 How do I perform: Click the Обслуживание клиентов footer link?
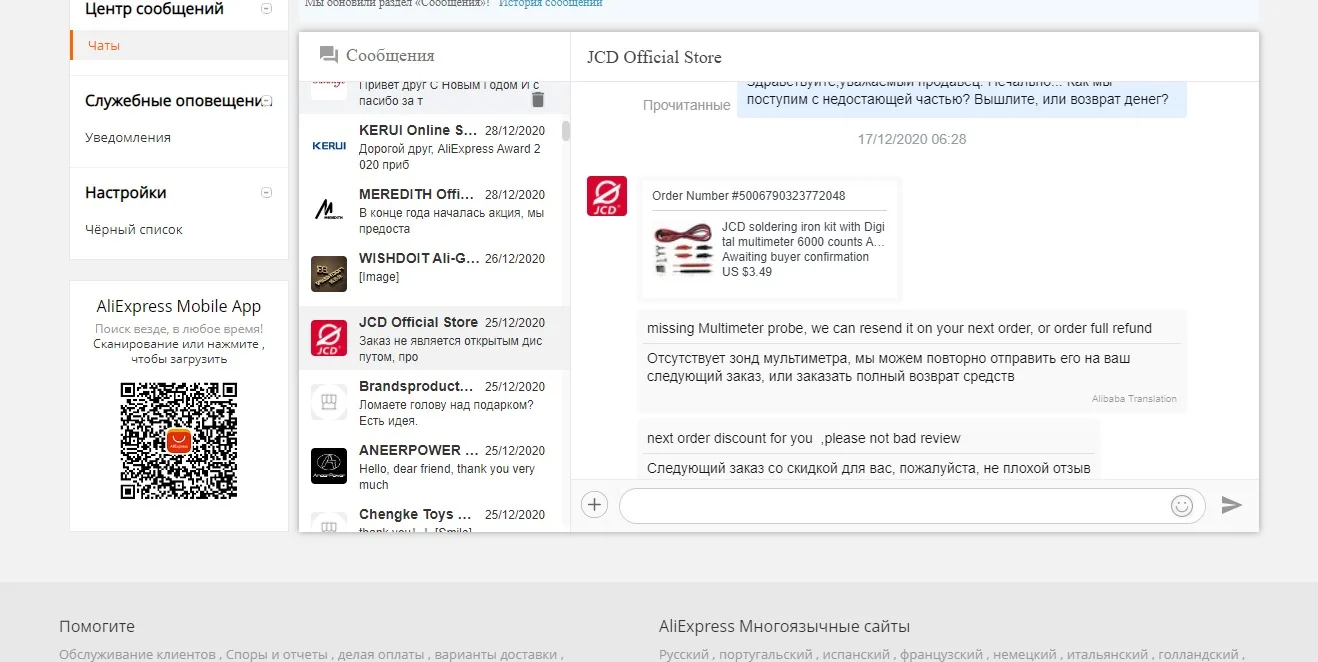[137, 654]
